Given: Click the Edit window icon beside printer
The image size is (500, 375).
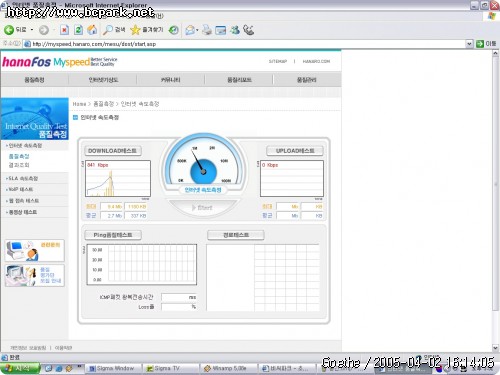Looking at the screenshot, I should (220, 30).
